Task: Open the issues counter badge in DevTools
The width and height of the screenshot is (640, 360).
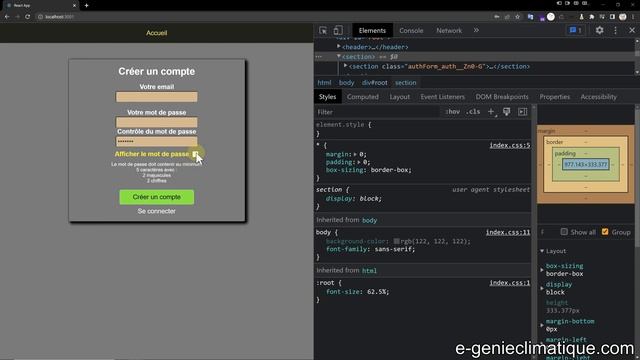Action: [576, 30]
